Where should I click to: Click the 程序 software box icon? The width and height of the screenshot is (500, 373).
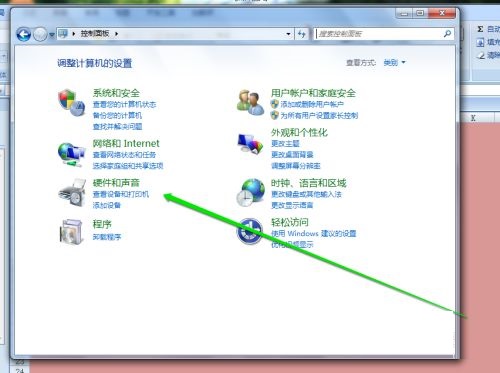tap(71, 232)
